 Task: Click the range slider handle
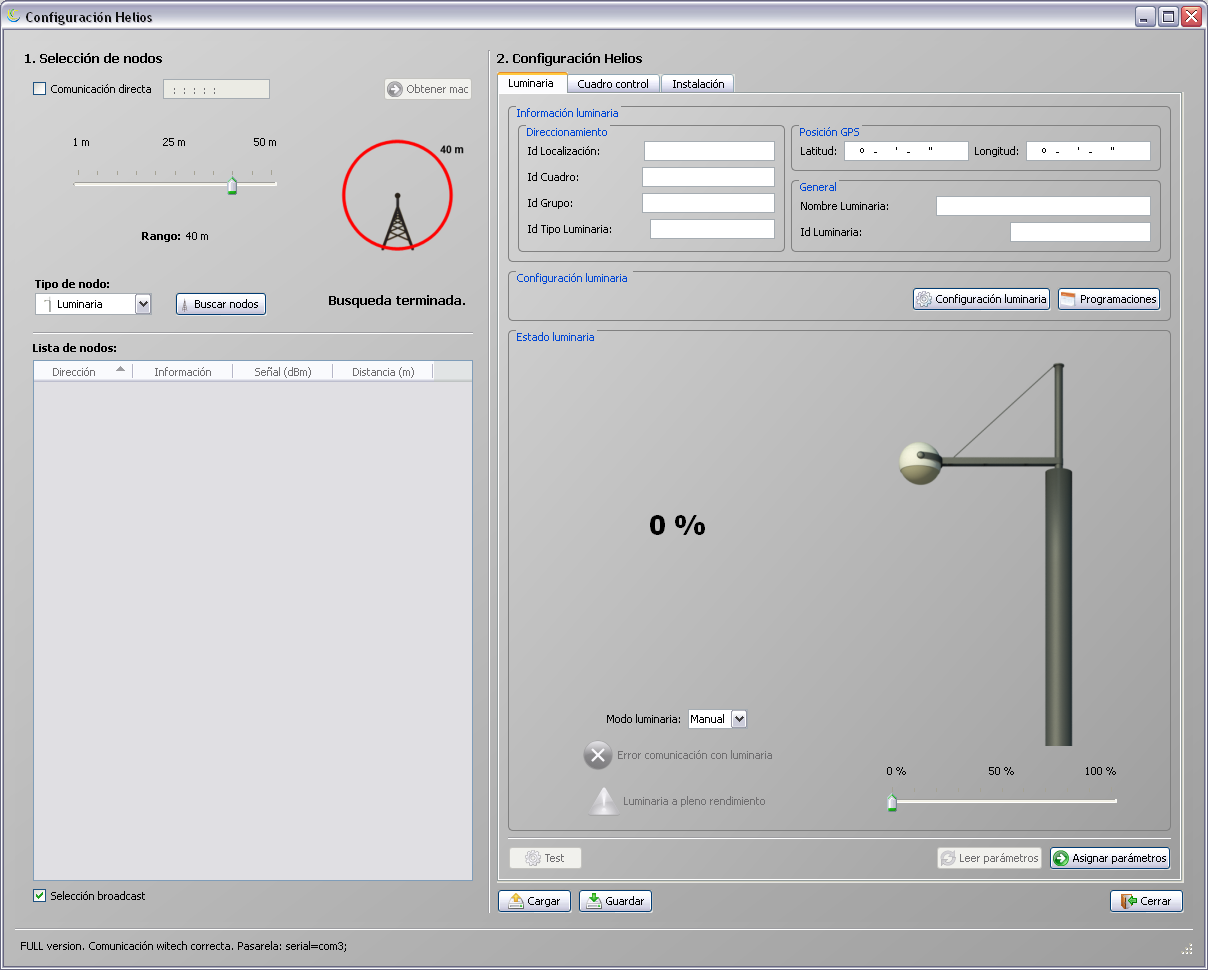pyautogui.click(x=232, y=185)
